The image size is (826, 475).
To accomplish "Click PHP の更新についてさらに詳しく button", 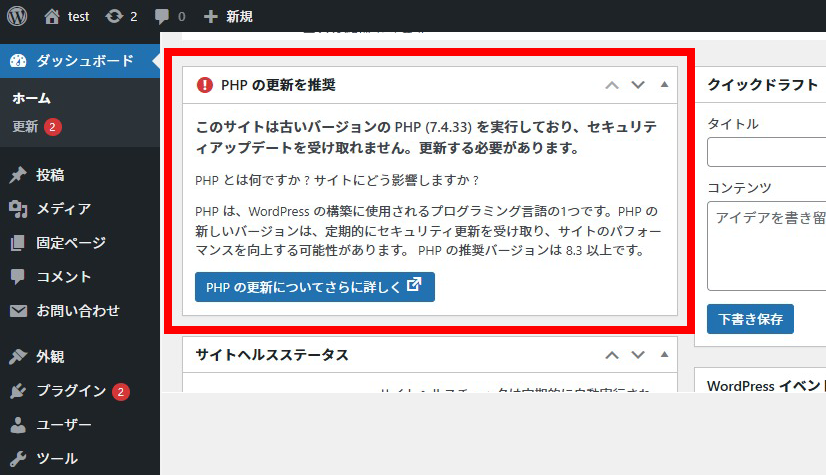I will pos(314,287).
